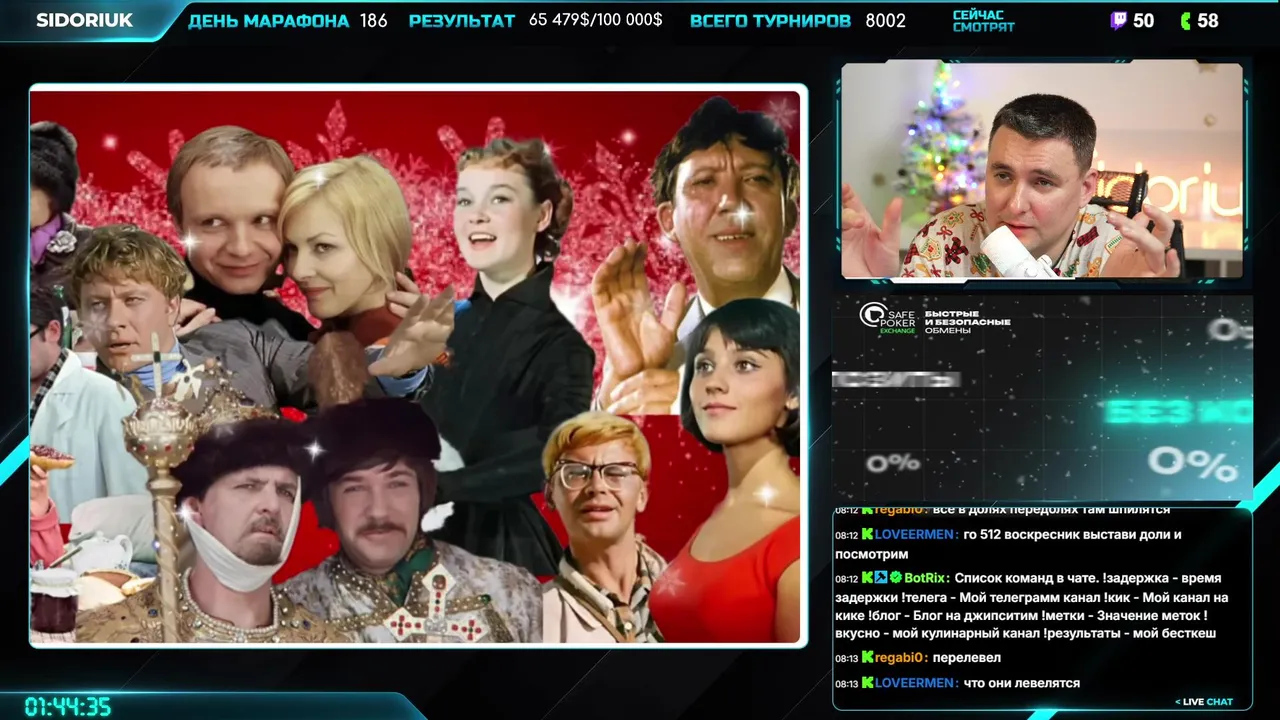Click the BotRix username in chat

pos(925,578)
